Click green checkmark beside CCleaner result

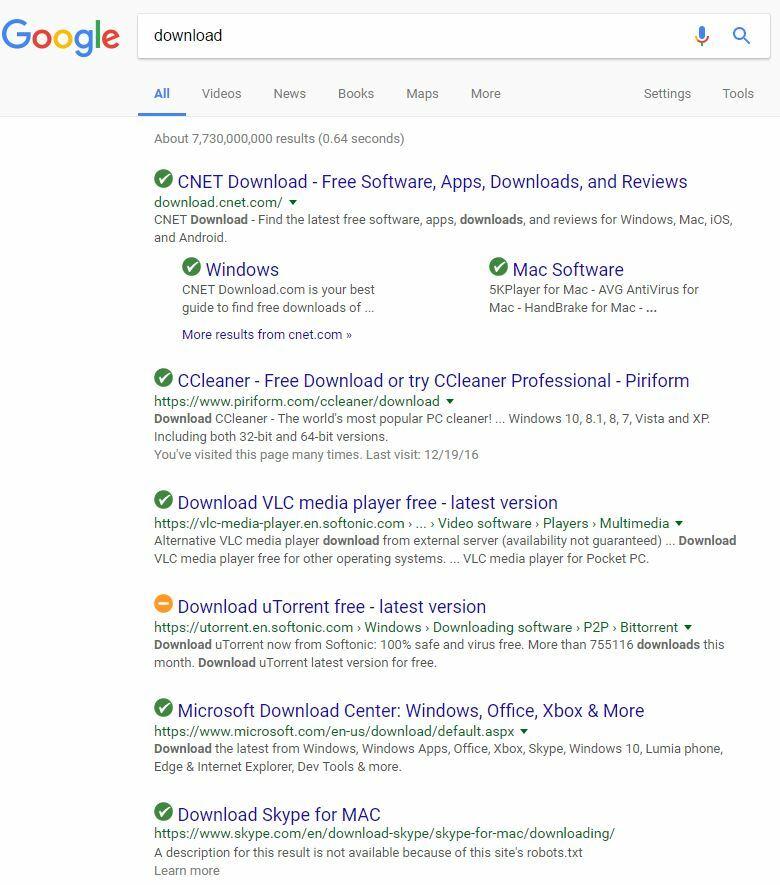pos(163,378)
